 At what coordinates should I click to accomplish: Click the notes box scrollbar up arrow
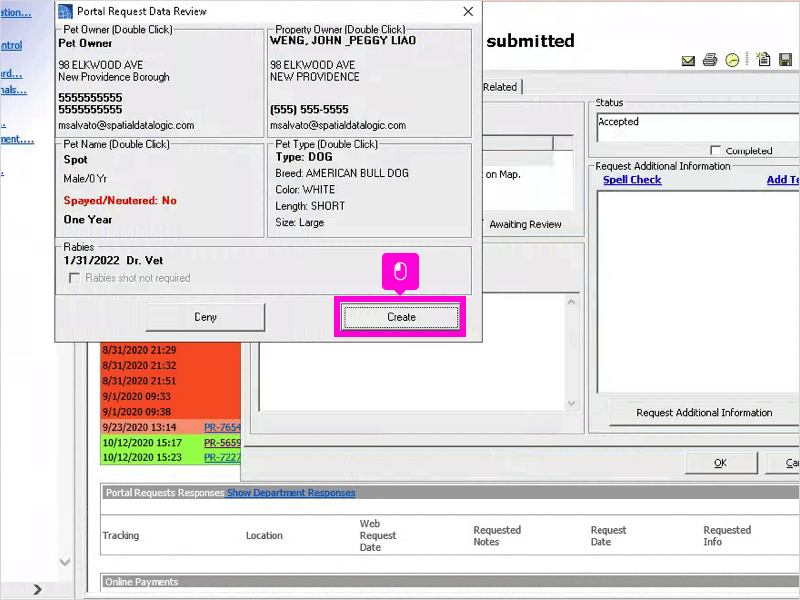[x=571, y=302]
